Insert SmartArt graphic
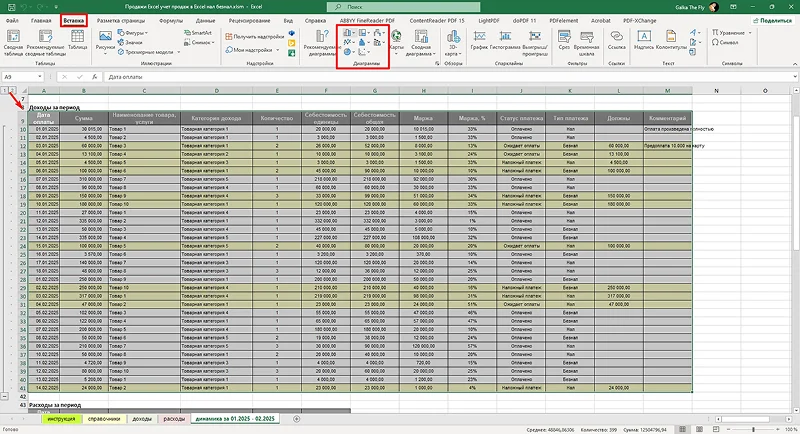 198,33
